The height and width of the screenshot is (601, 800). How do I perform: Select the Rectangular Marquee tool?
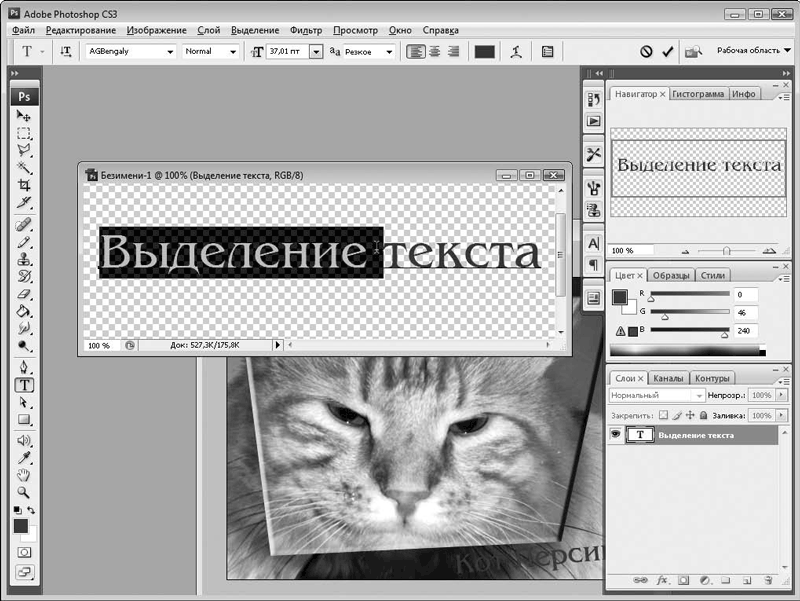(x=23, y=133)
